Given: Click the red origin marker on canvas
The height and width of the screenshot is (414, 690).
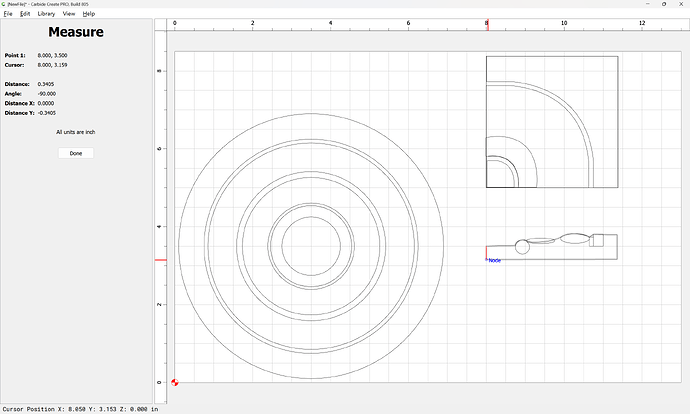Looking at the screenshot, I should [x=175, y=381].
